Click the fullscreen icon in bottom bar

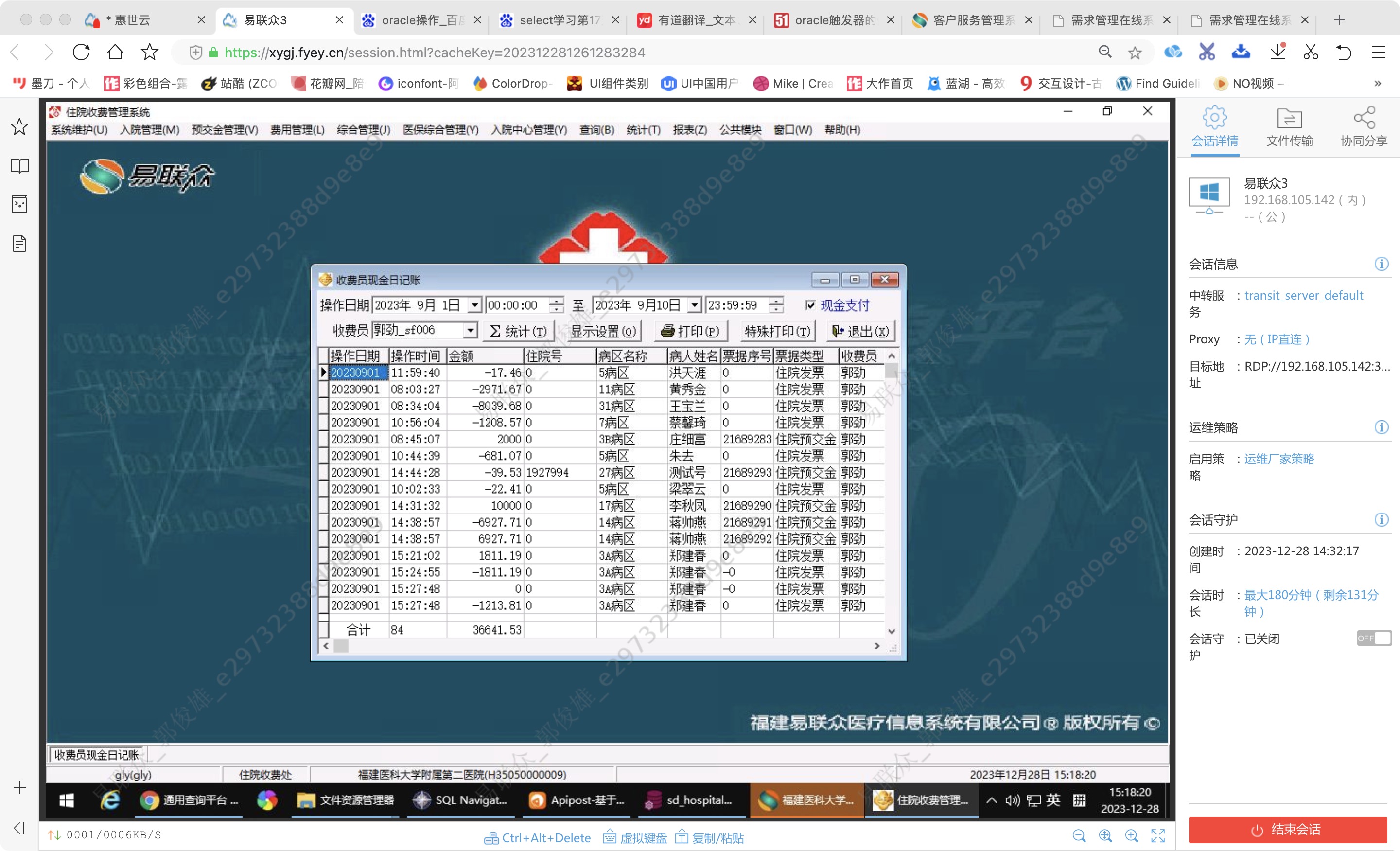1157,835
